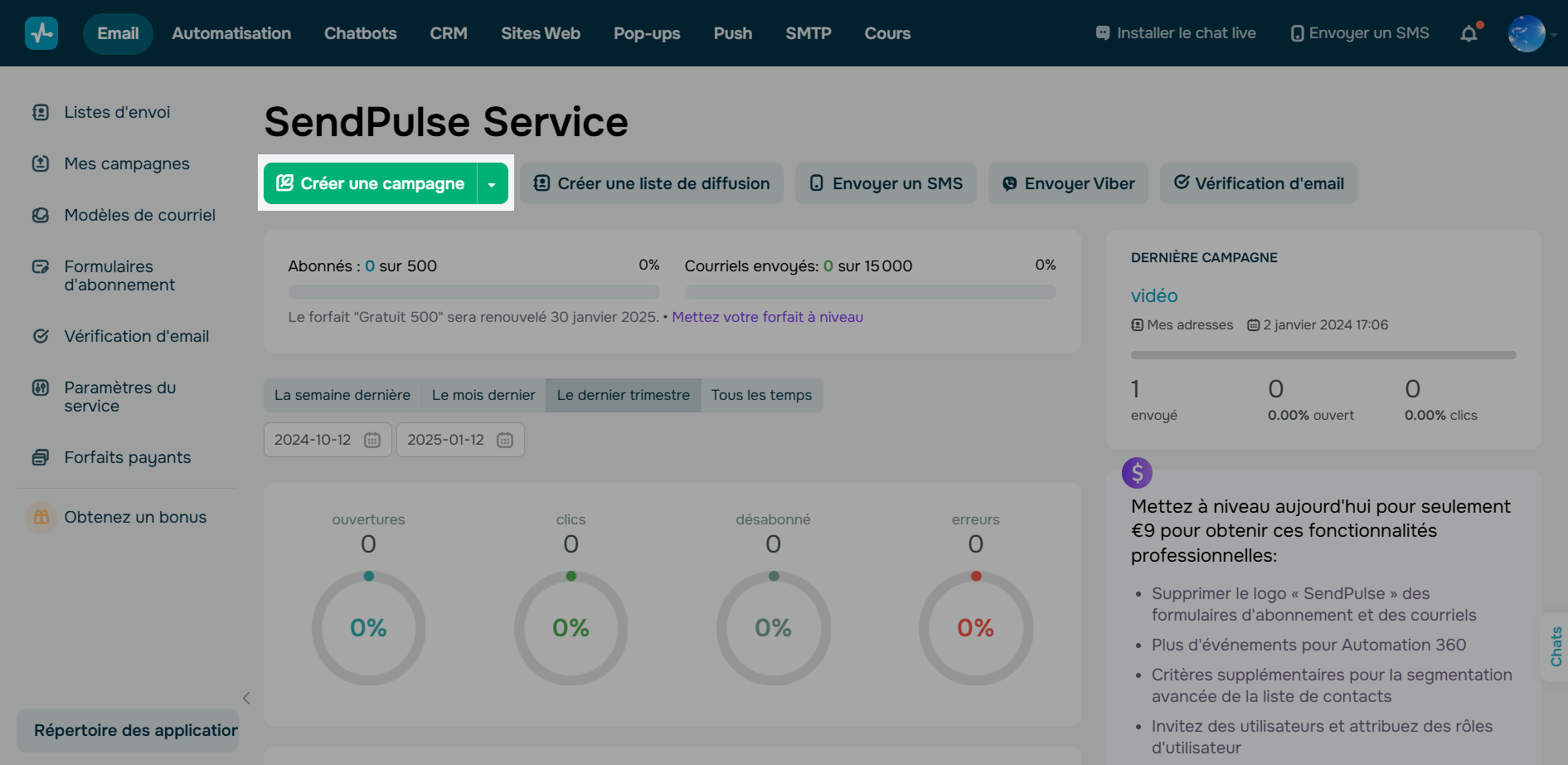
Task: Click the SendPulse pulse logo icon
Action: click(x=41, y=32)
